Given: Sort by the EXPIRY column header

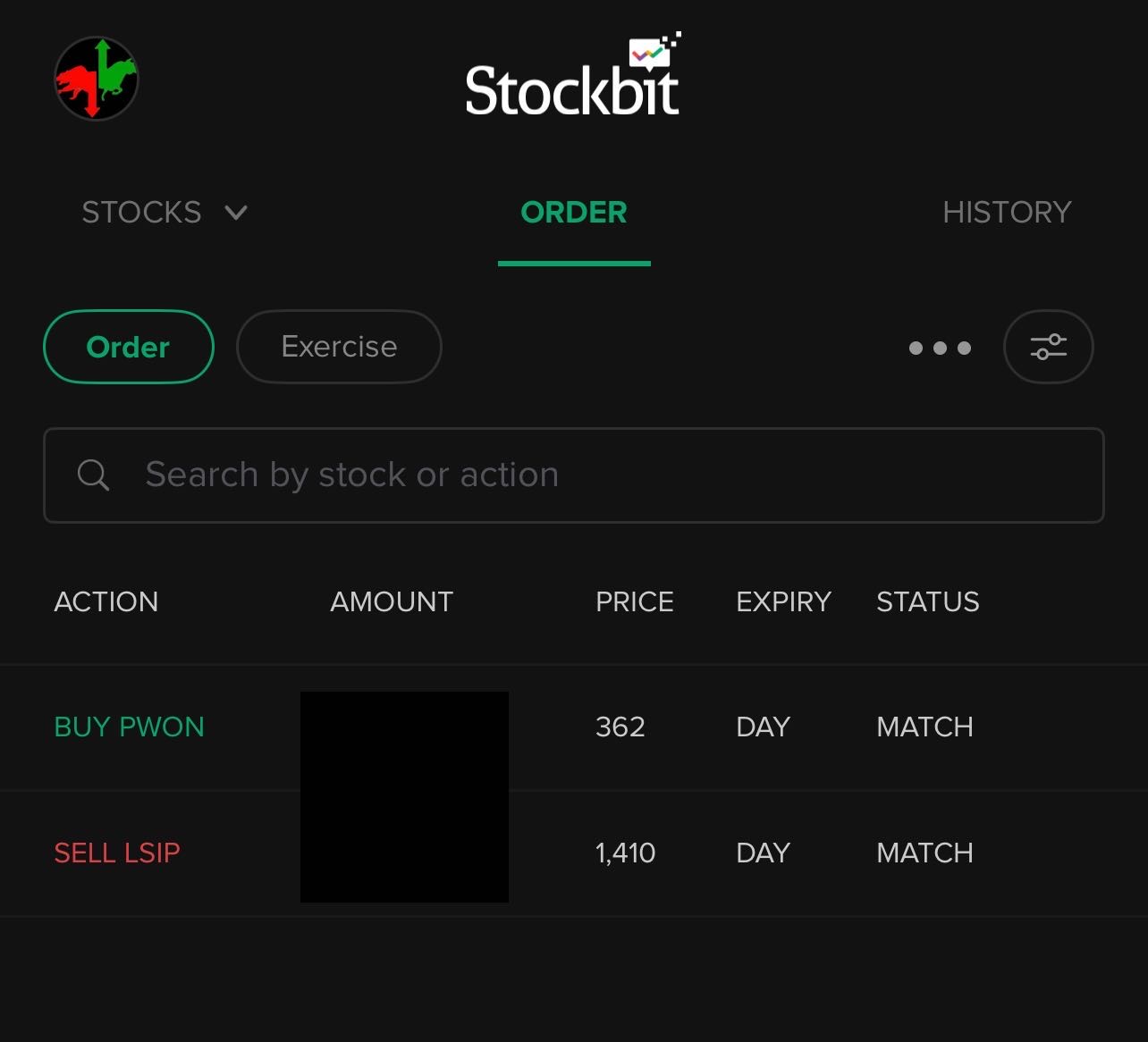Looking at the screenshot, I should click(783, 602).
